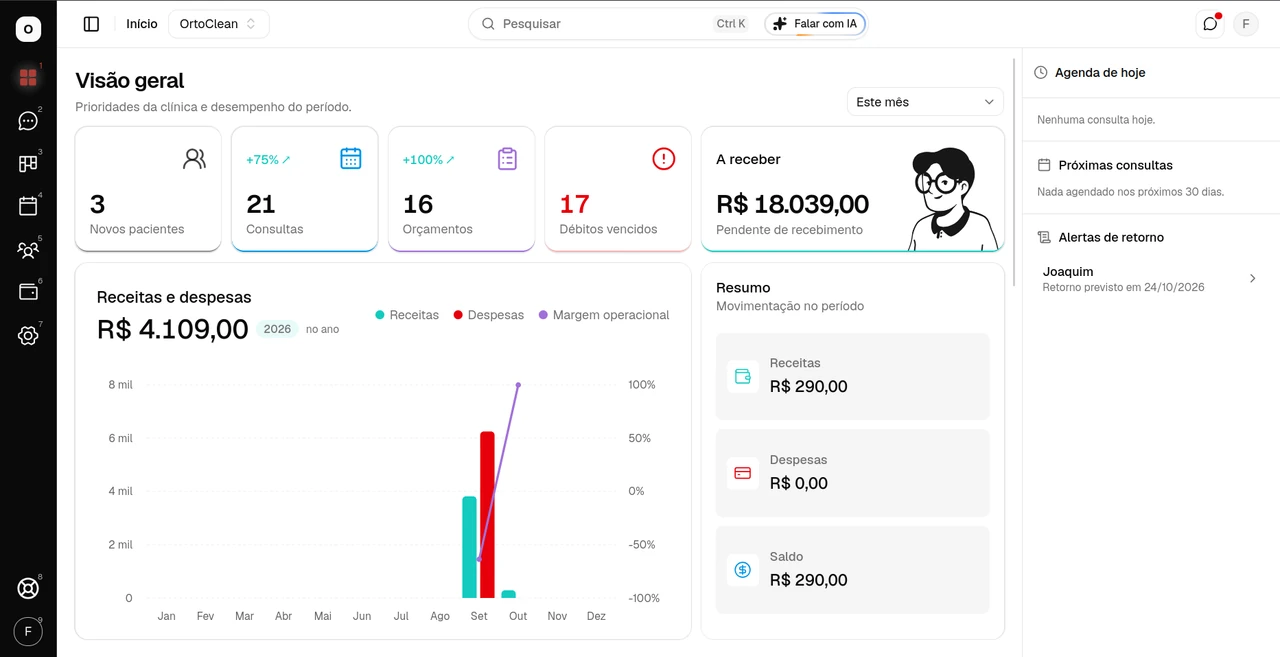
Task: Open the Orçamentos card showing 16
Action: pyautogui.click(x=461, y=189)
